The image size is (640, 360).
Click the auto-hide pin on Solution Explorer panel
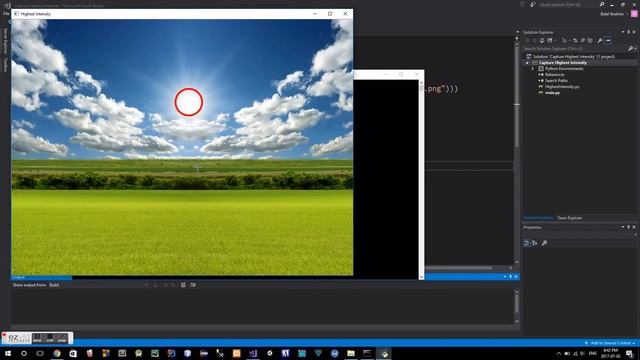[629, 32]
